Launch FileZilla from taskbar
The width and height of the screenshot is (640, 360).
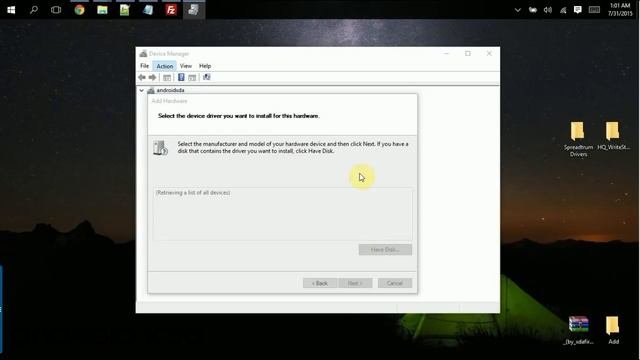(x=171, y=10)
